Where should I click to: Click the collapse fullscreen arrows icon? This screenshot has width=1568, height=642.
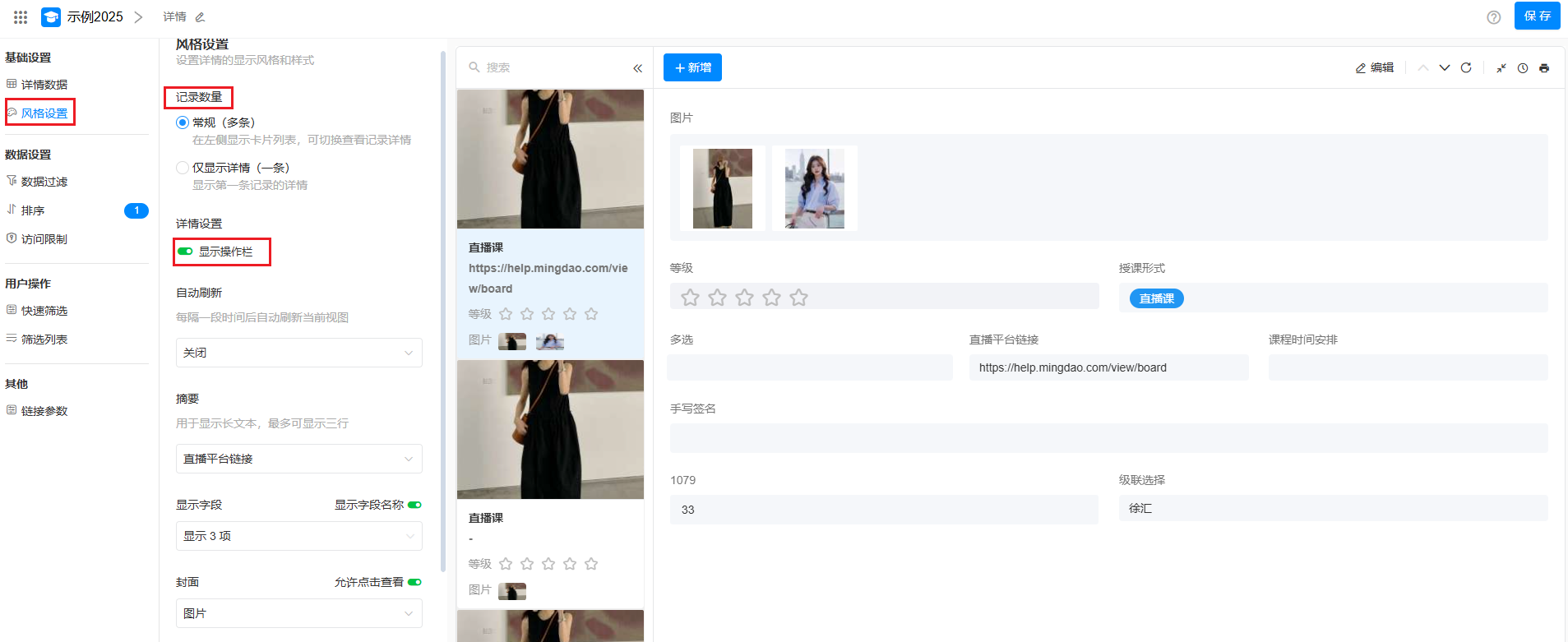click(x=1501, y=68)
